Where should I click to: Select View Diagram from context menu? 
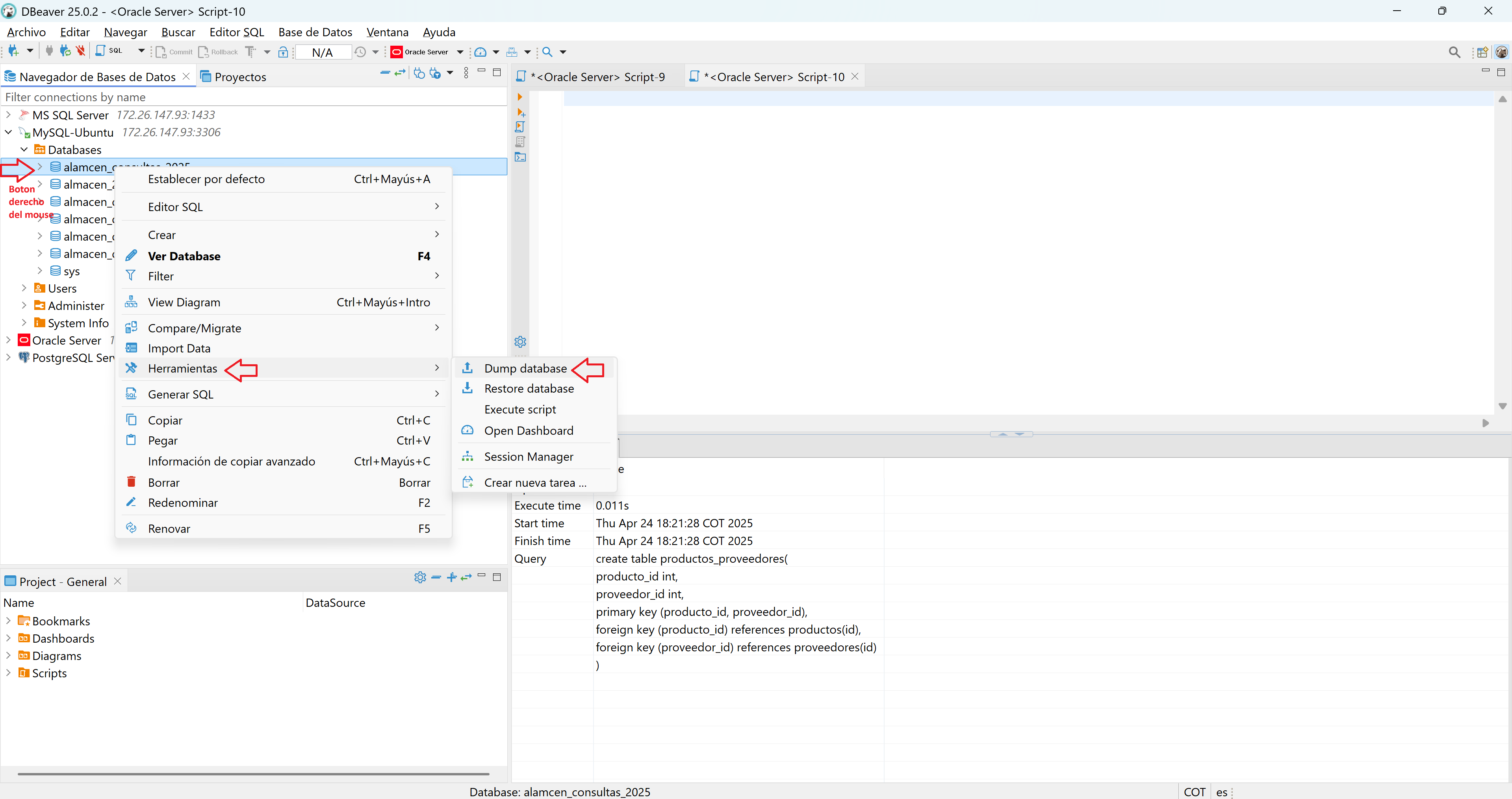[x=284, y=302]
